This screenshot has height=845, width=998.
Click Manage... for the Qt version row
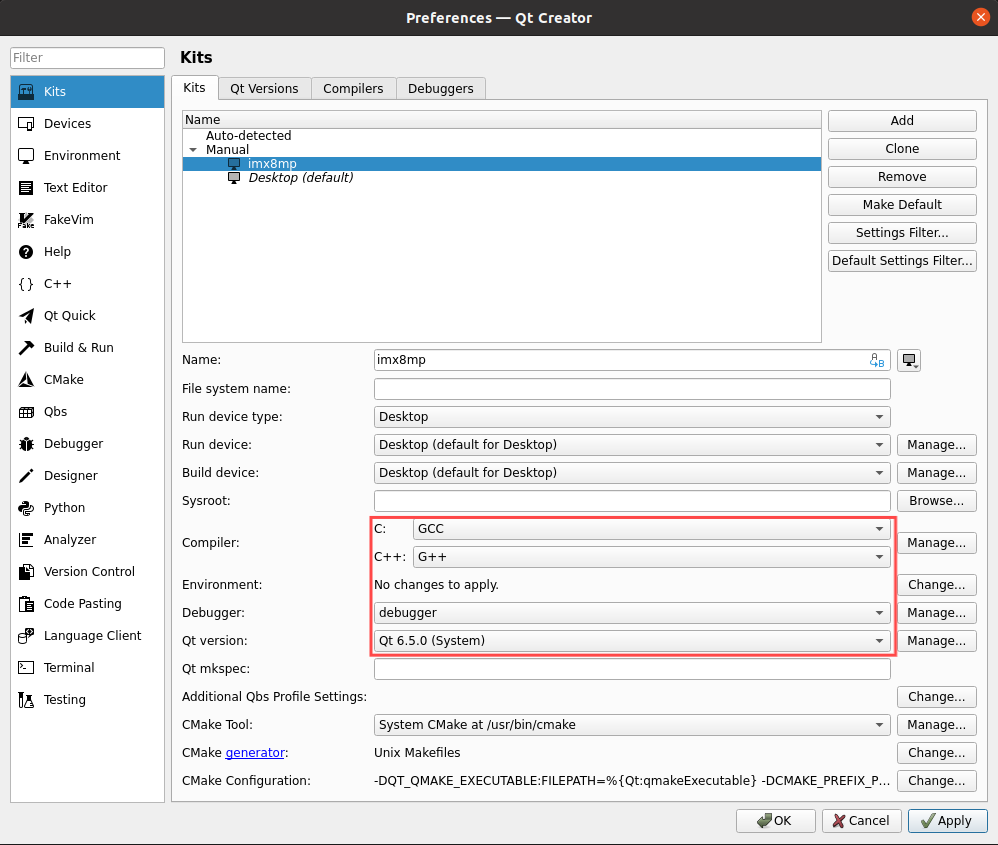[936, 641]
